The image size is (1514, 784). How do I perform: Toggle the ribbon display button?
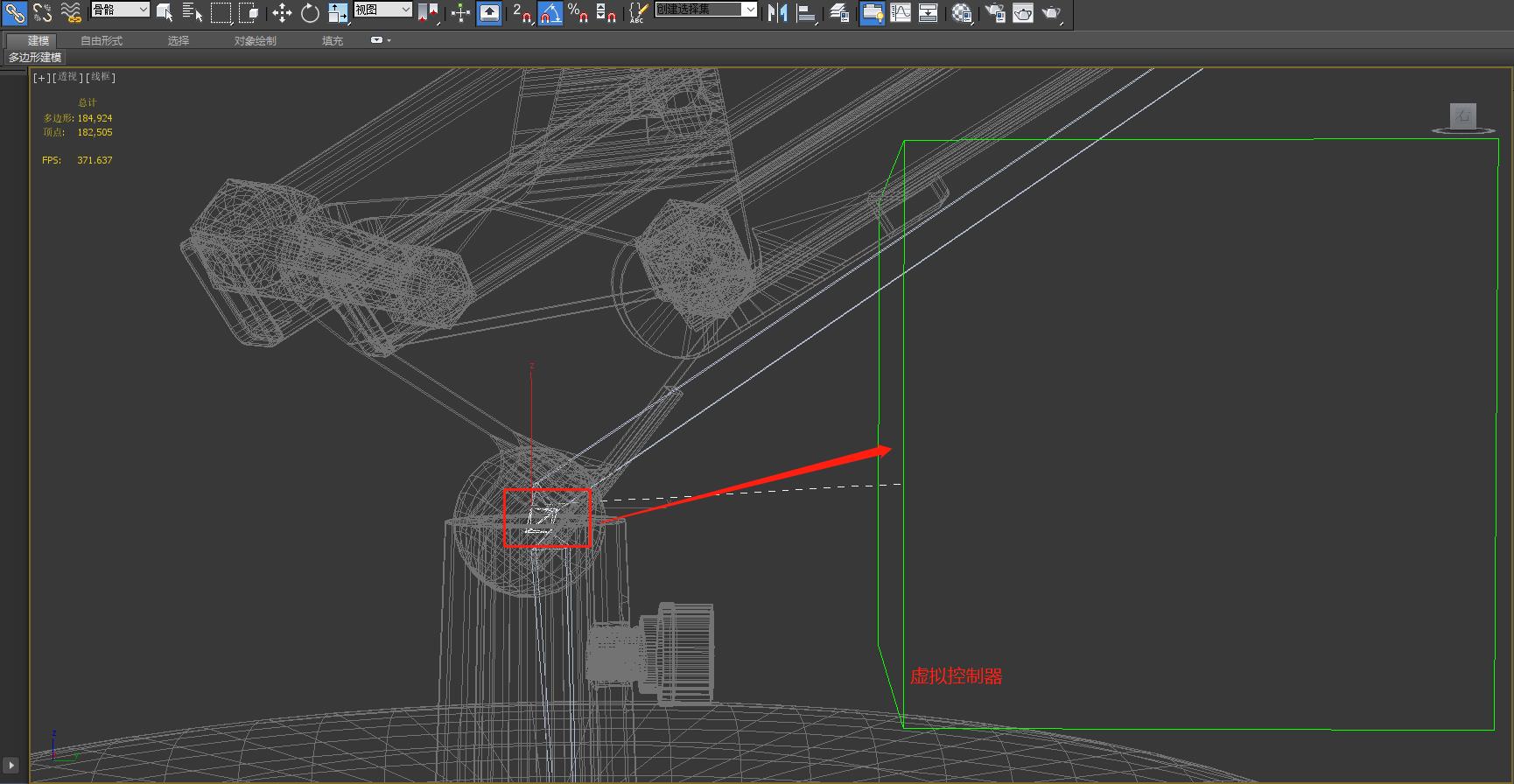point(873,12)
